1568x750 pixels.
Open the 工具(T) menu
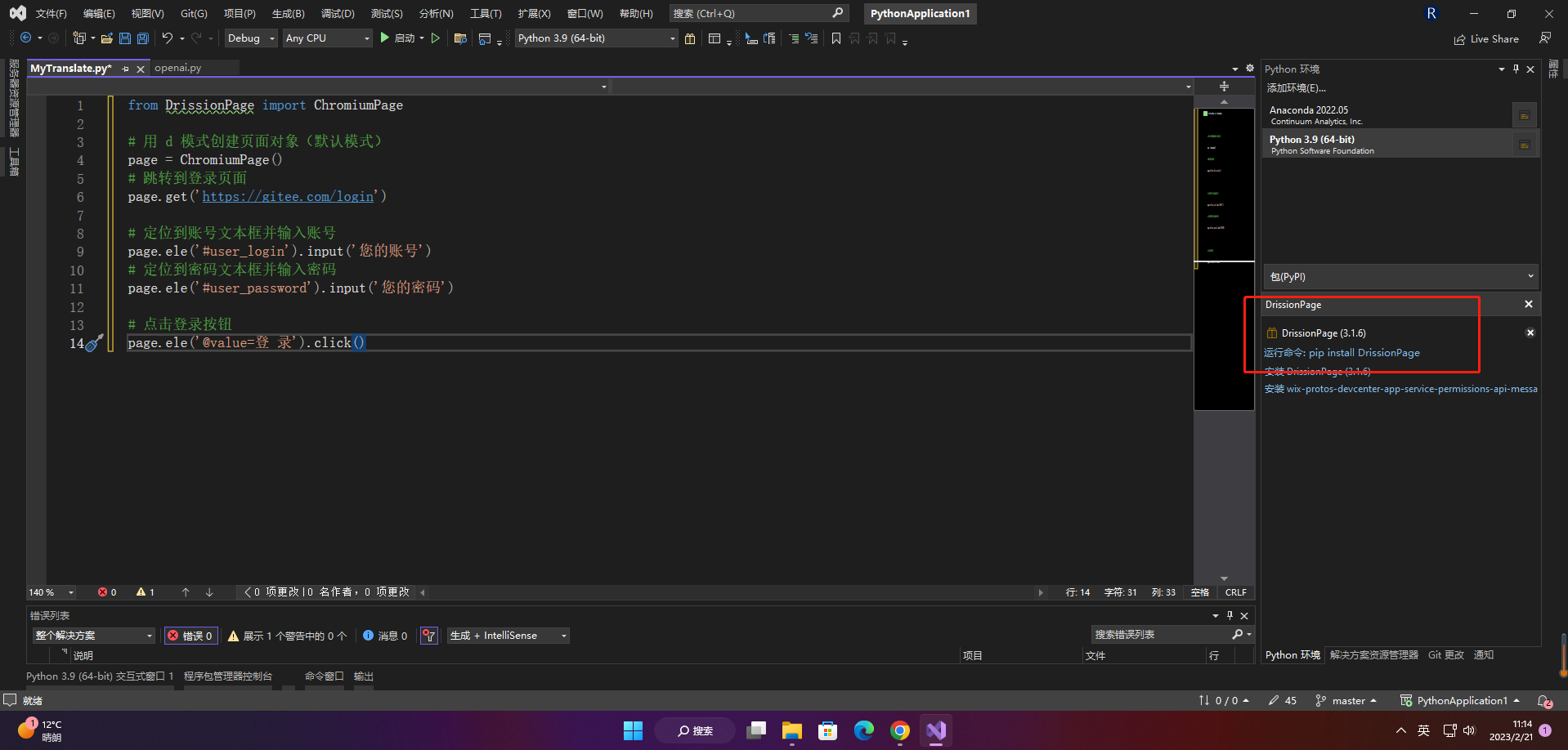click(486, 14)
